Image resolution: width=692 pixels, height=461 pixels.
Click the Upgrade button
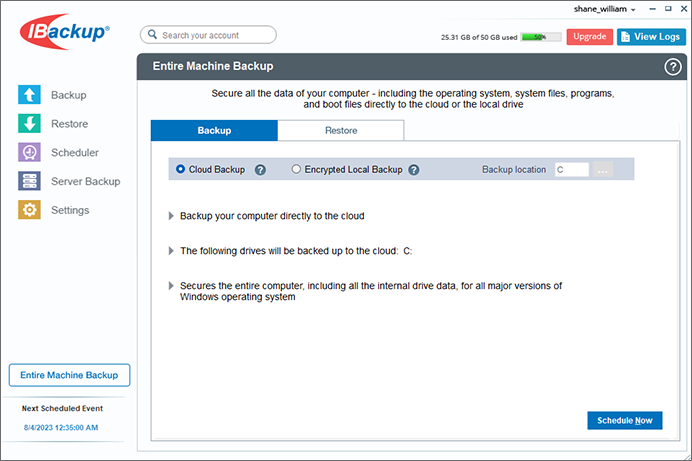(x=590, y=37)
